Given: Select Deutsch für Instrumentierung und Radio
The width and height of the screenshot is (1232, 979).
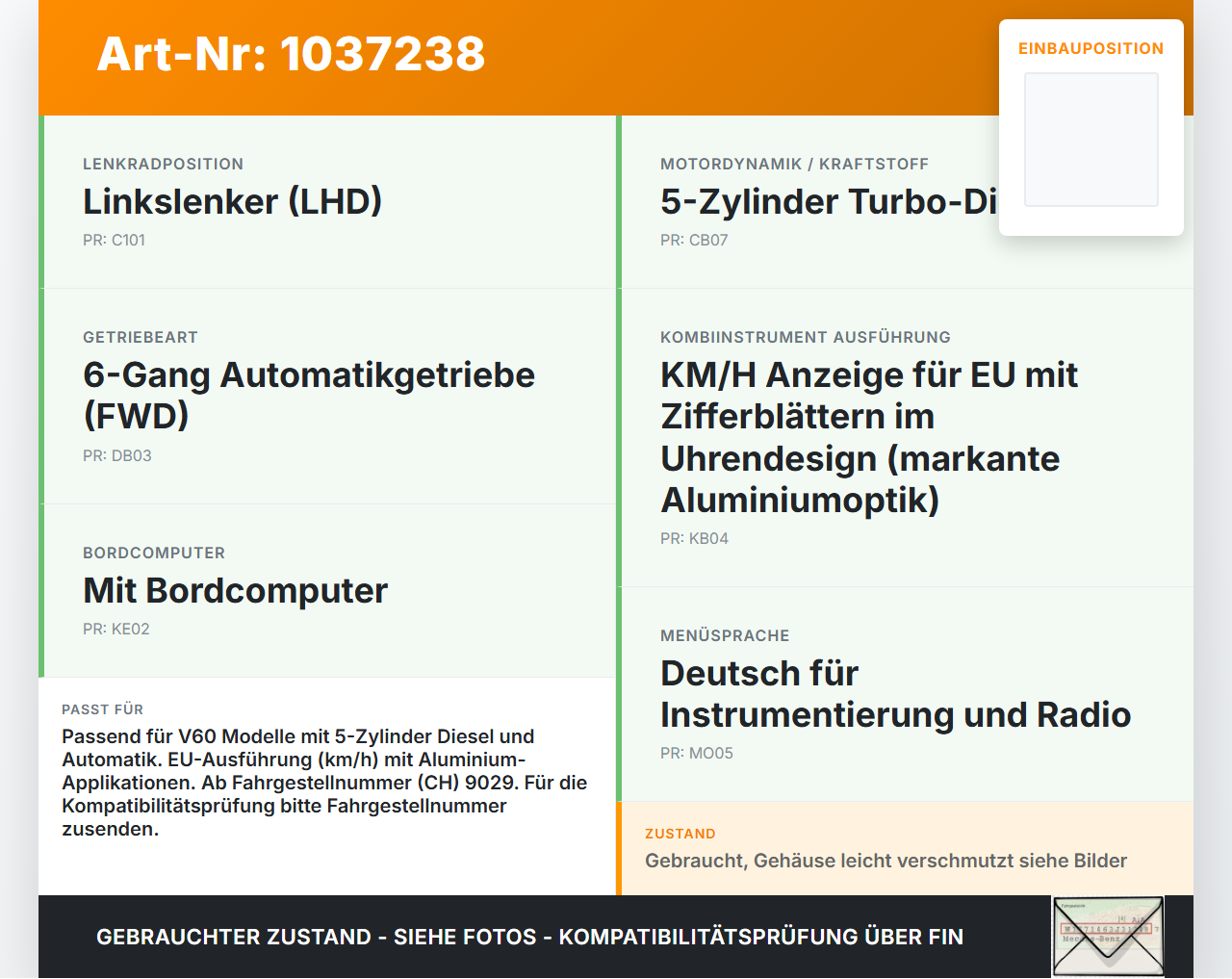Looking at the screenshot, I should pyautogui.click(x=896, y=693).
